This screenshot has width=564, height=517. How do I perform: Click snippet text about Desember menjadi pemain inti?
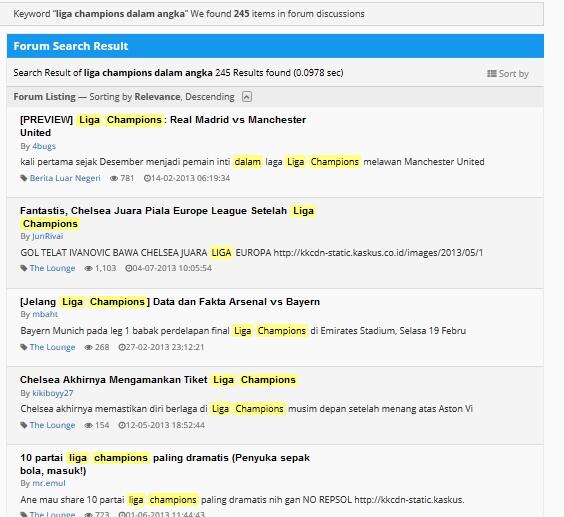(x=252, y=162)
